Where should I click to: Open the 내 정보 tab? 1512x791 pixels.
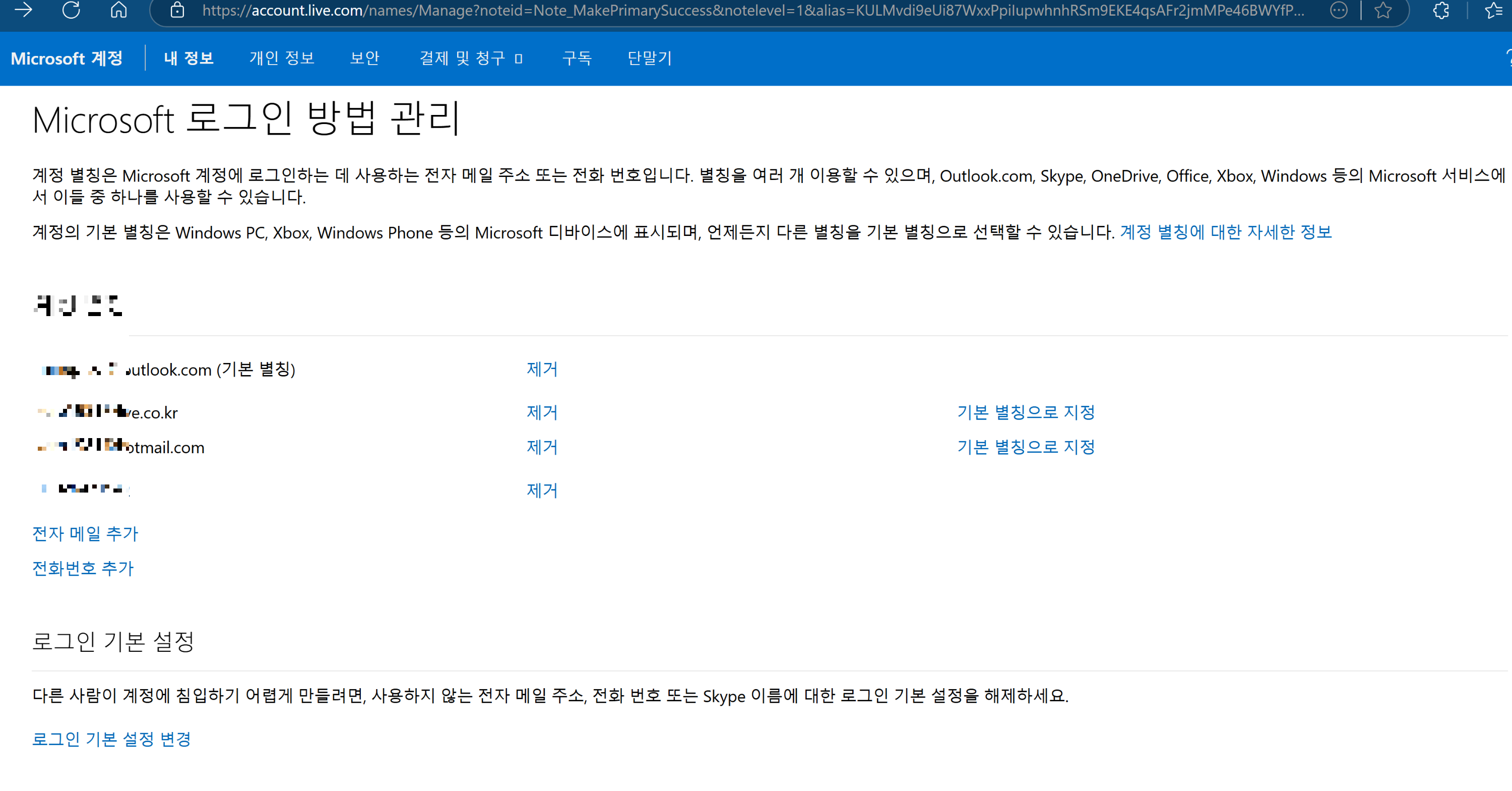(188, 58)
